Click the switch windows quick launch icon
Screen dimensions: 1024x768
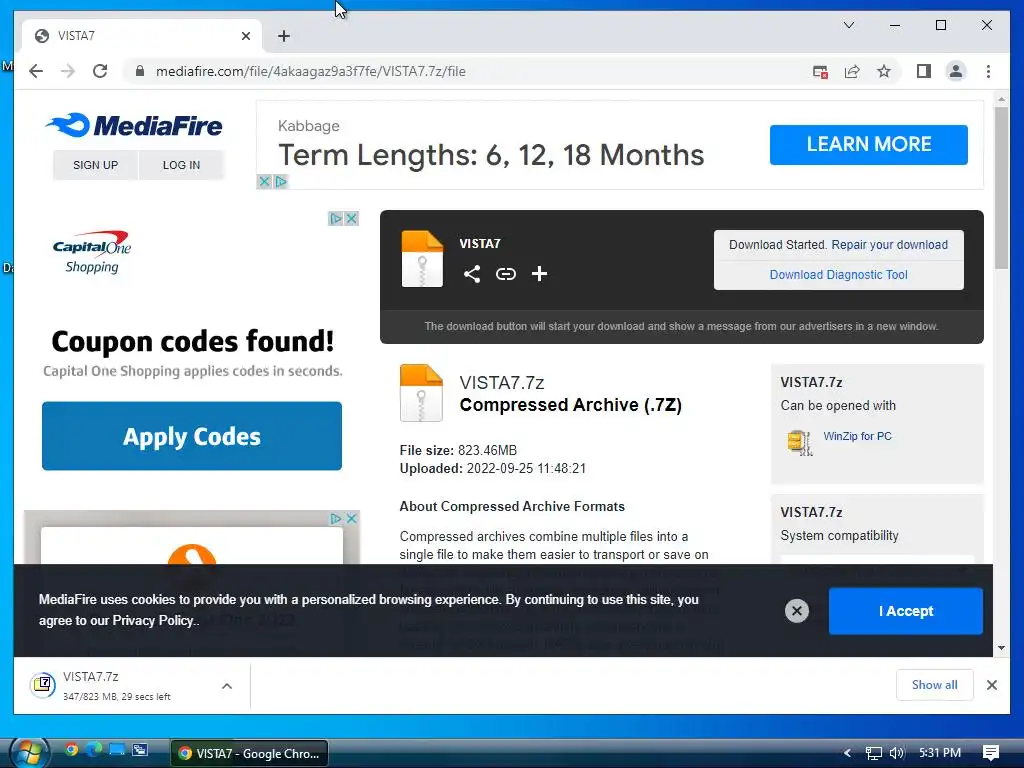pos(140,749)
